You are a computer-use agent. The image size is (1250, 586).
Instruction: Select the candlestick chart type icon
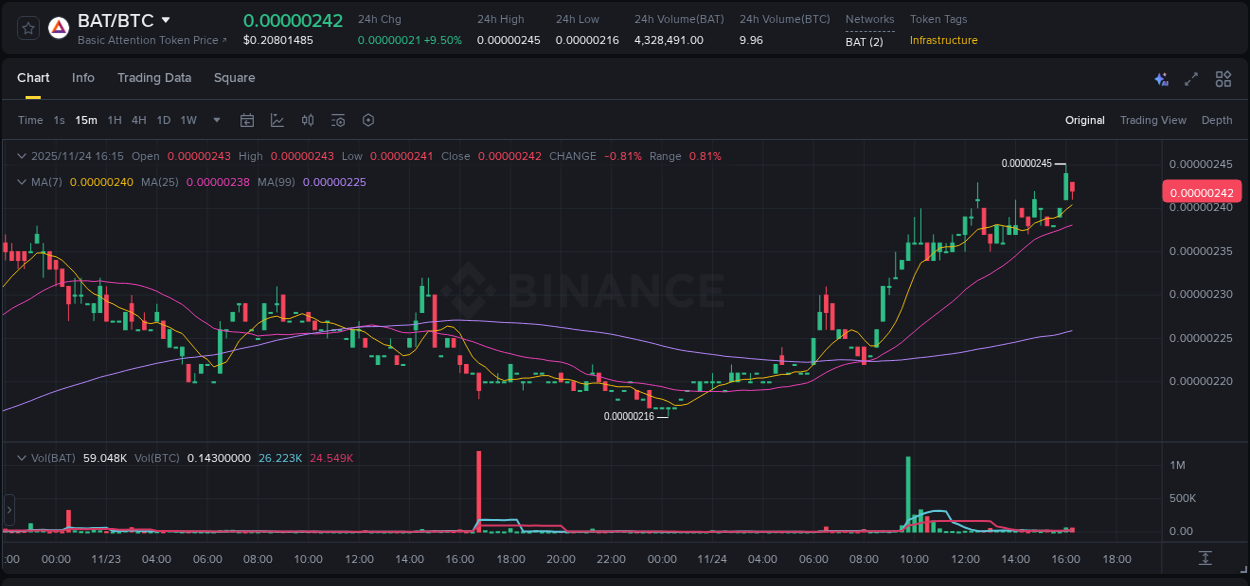pos(307,120)
